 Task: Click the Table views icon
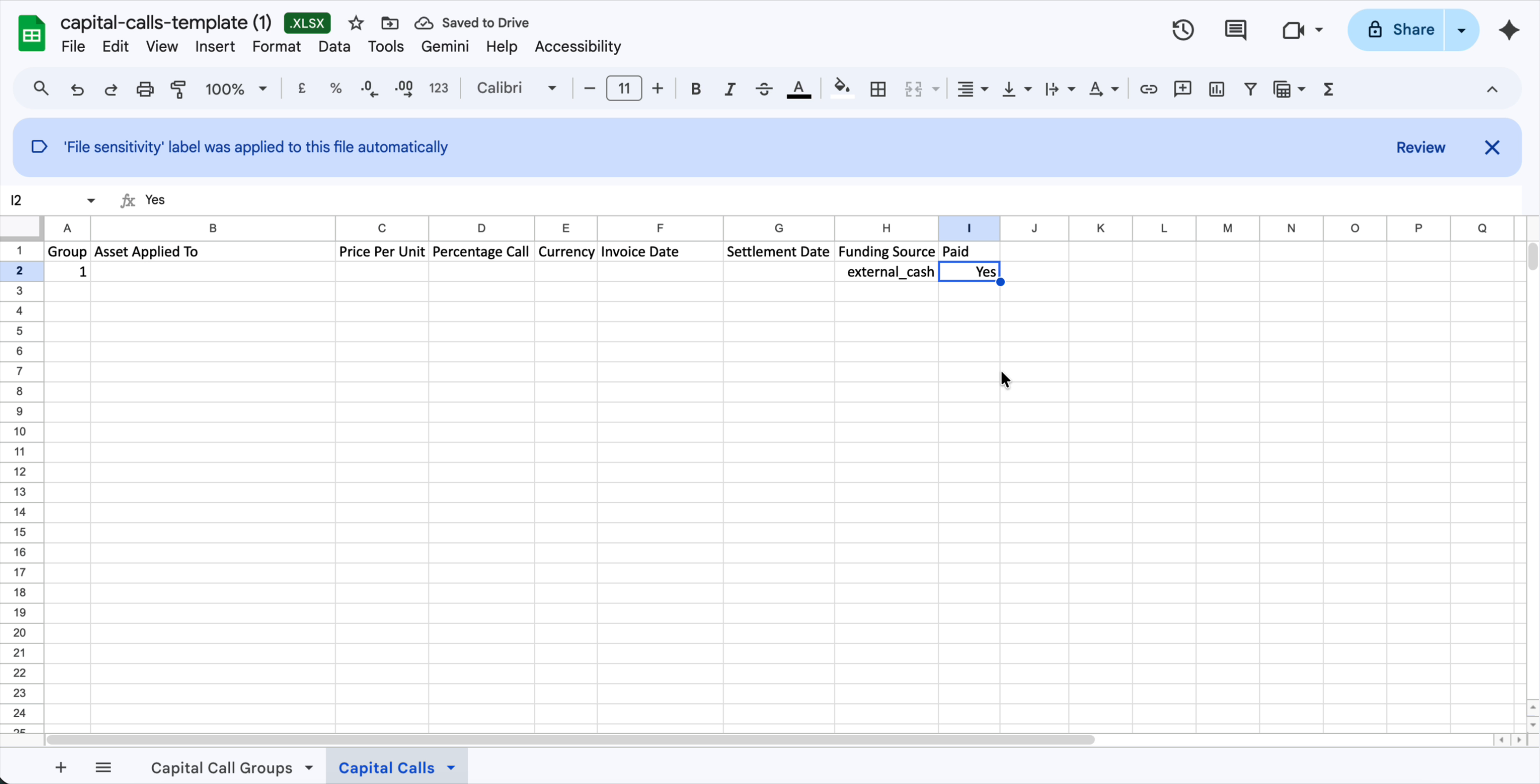[x=1282, y=89]
